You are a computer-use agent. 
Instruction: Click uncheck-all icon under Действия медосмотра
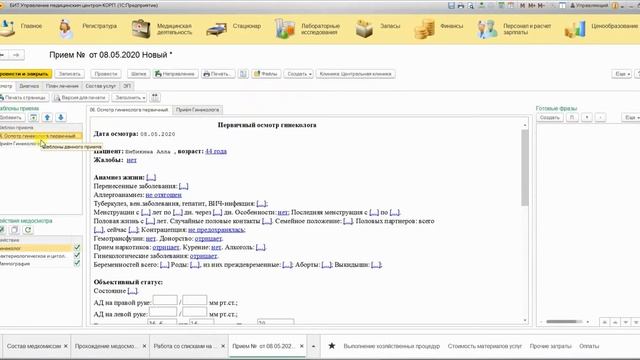pyautogui.click(x=14, y=230)
